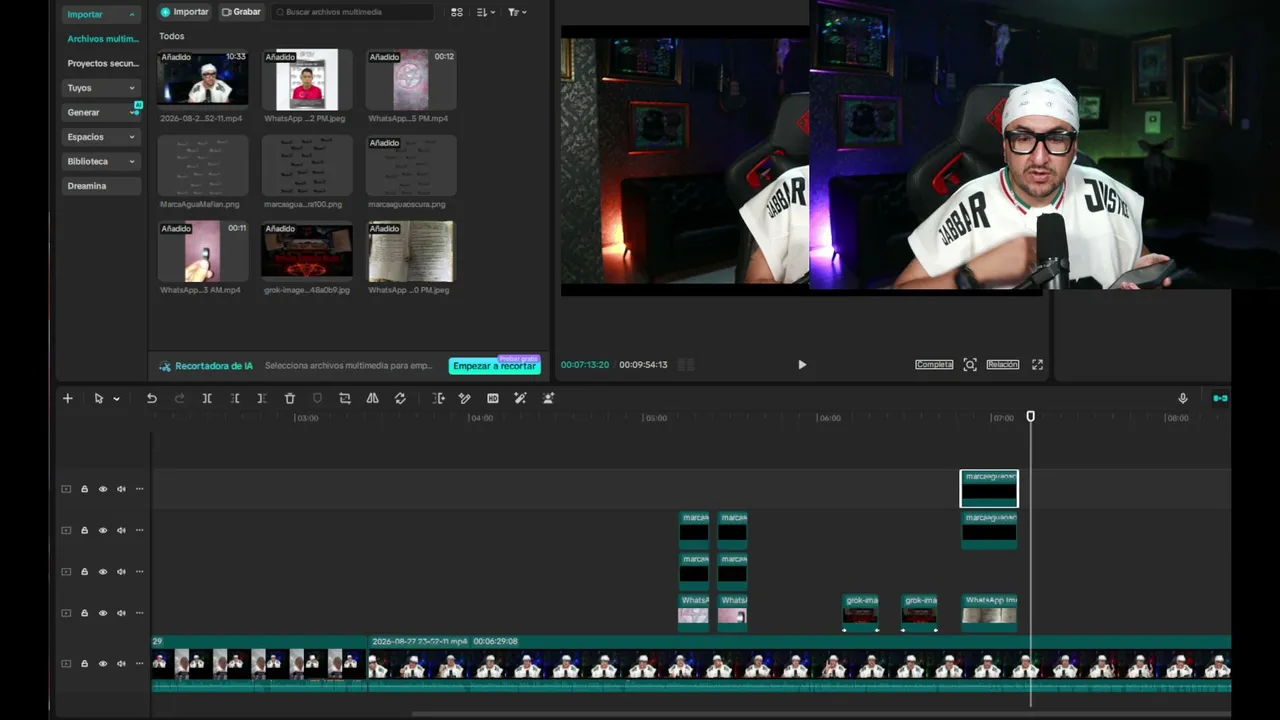Viewport: 1280px width, 720px height.
Task: Open more options for the top track
Action: coord(139,489)
